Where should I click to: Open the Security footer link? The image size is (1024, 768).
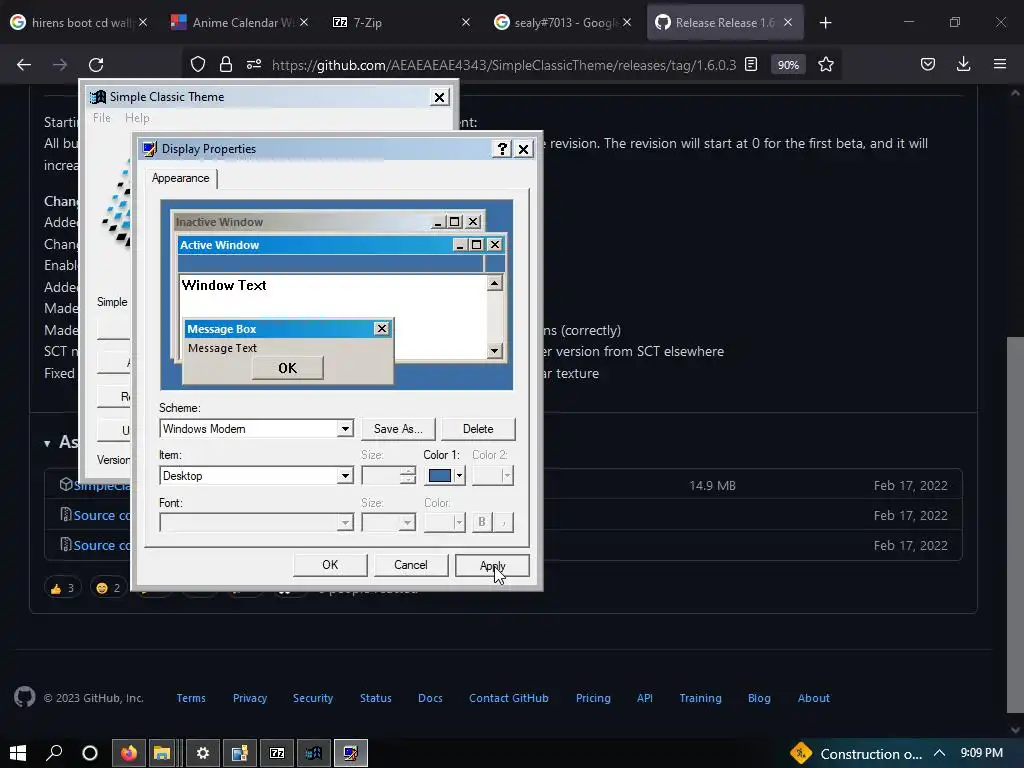click(313, 697)
